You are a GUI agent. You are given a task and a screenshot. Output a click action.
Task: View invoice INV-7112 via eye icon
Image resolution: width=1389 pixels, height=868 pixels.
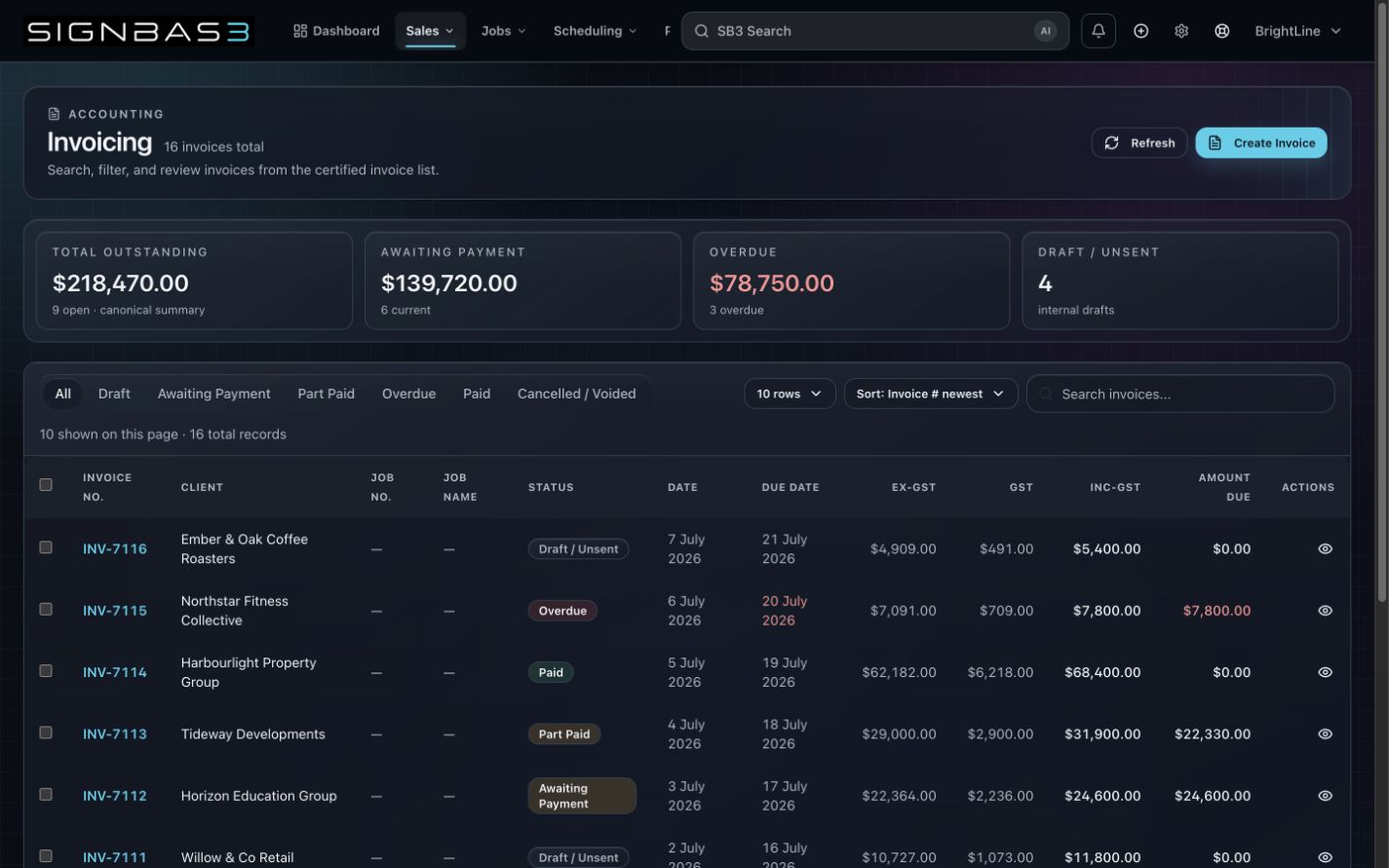pyautogui.click(x=1325, y=796)
